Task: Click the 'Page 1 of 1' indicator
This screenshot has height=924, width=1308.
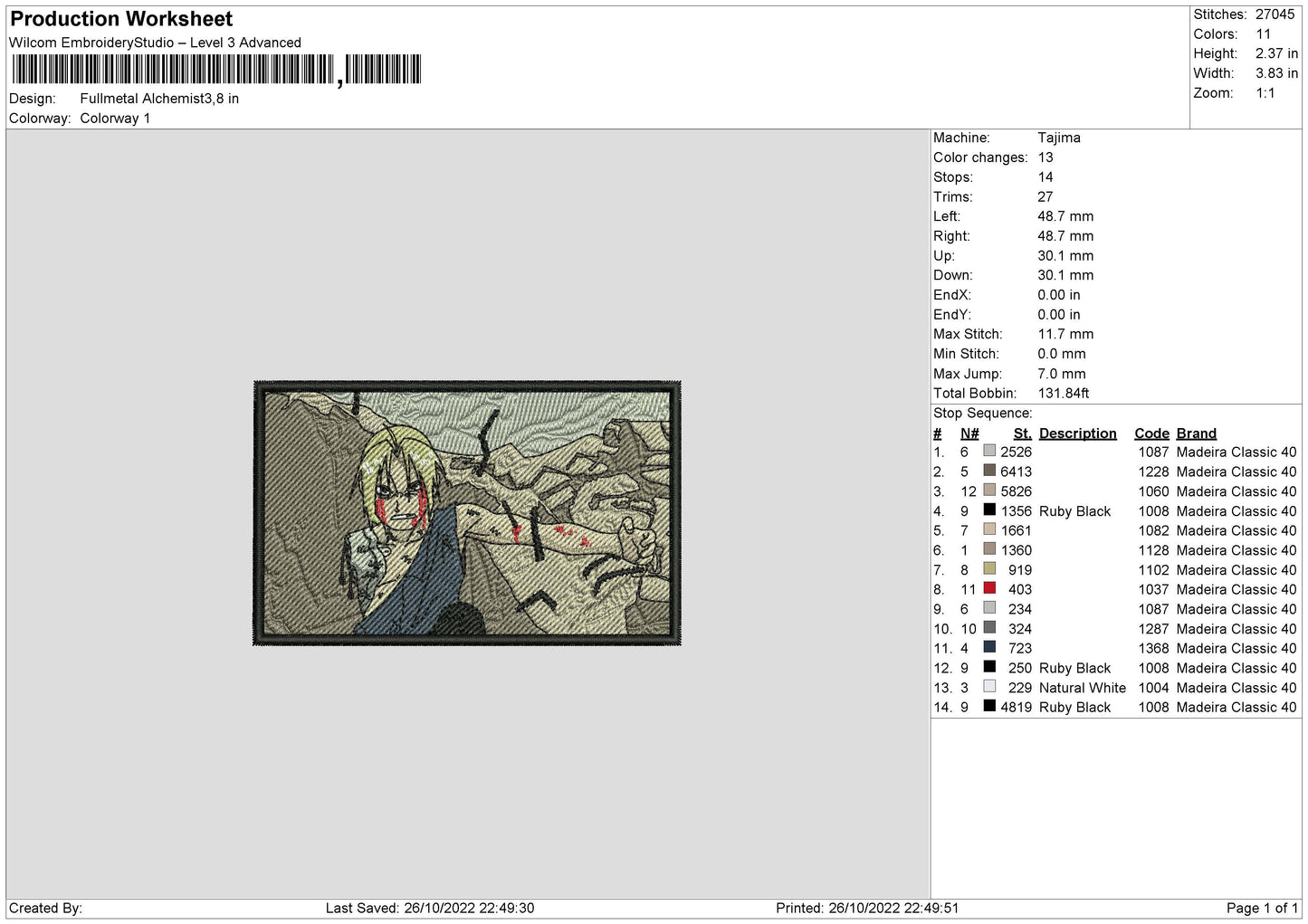Action: point(1262,908)
